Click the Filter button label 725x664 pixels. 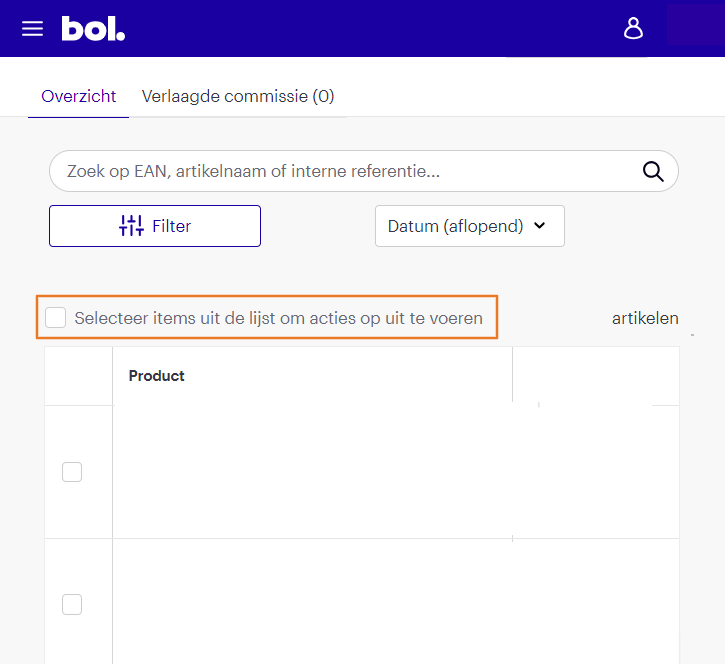(x=171, y=226)
